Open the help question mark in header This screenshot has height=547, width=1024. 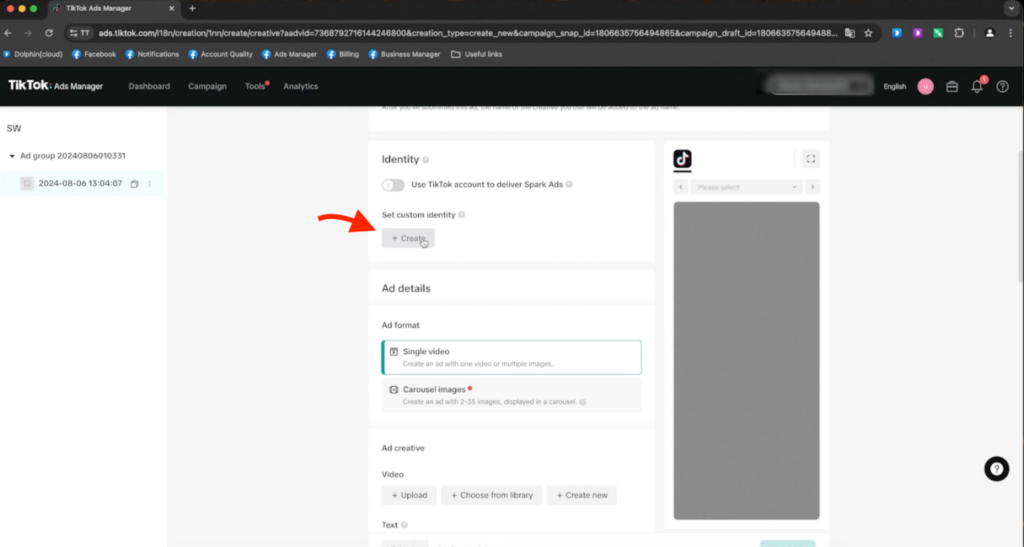point(1002,86)
